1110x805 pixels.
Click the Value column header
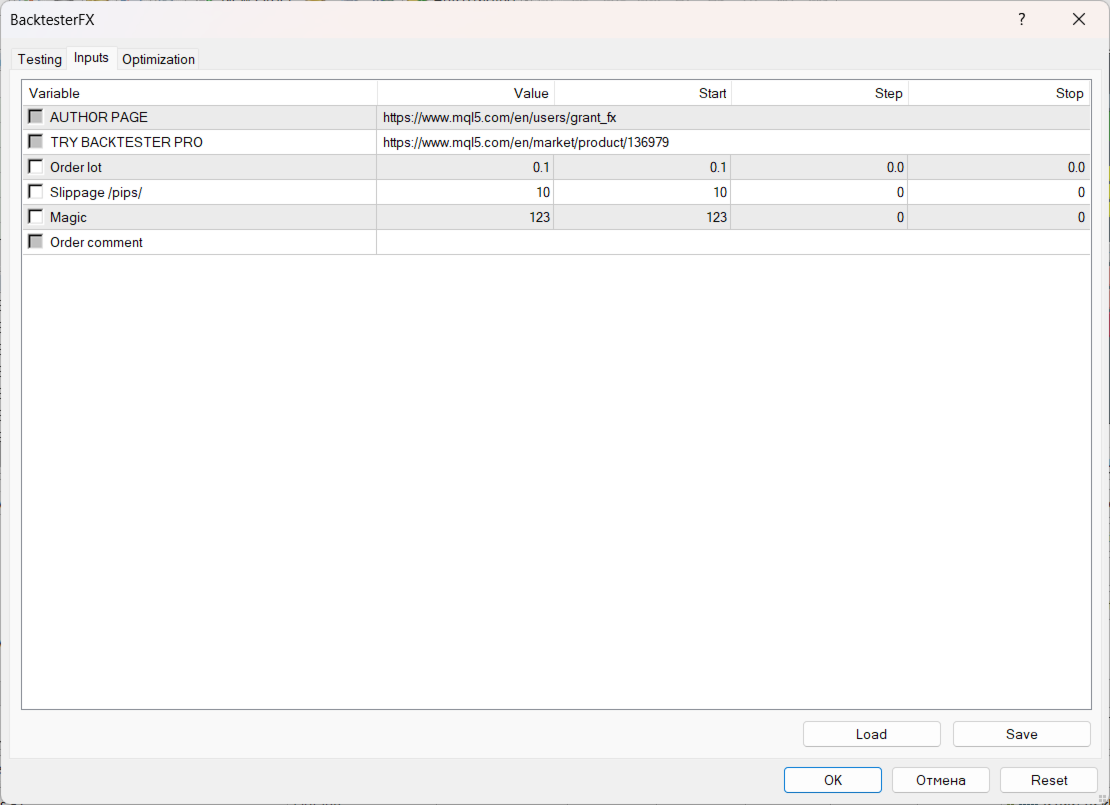click(x=466, y=93)
